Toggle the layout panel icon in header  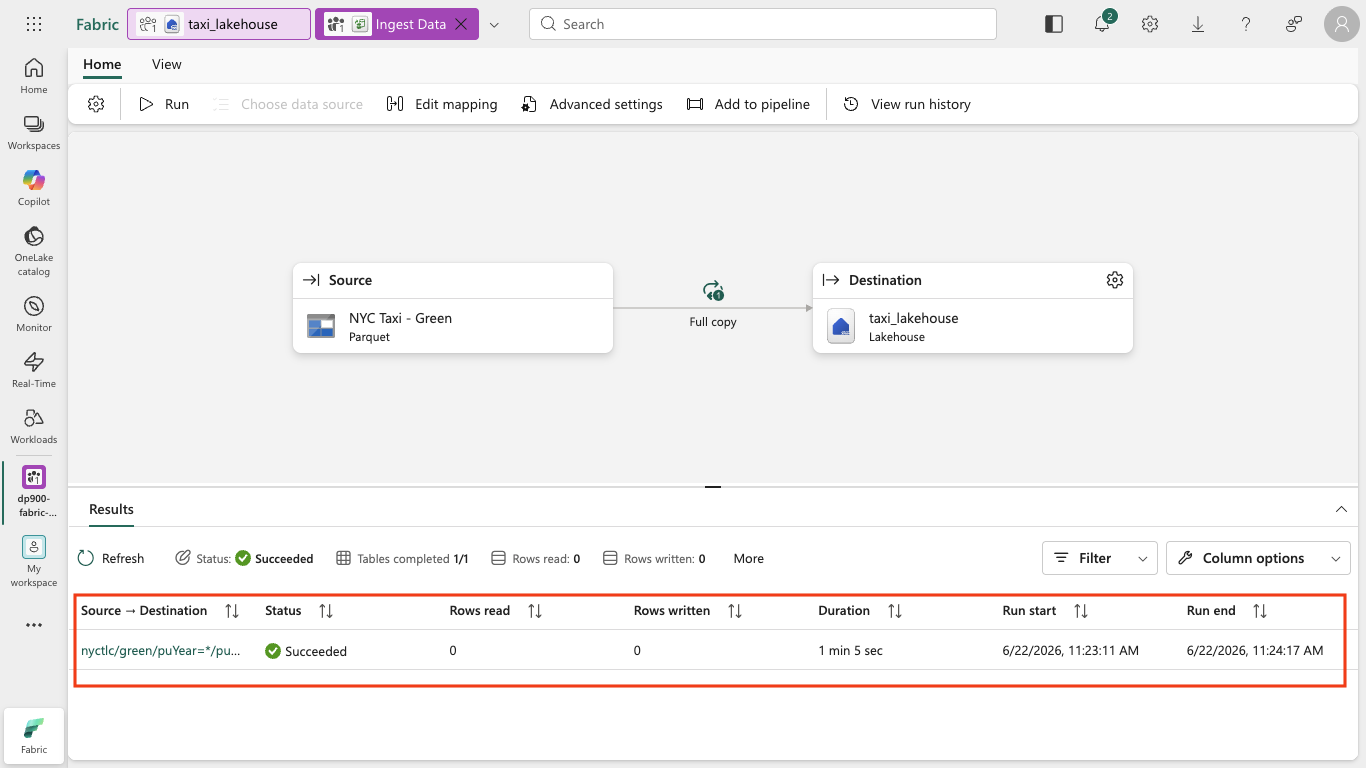coord(1054,24)
